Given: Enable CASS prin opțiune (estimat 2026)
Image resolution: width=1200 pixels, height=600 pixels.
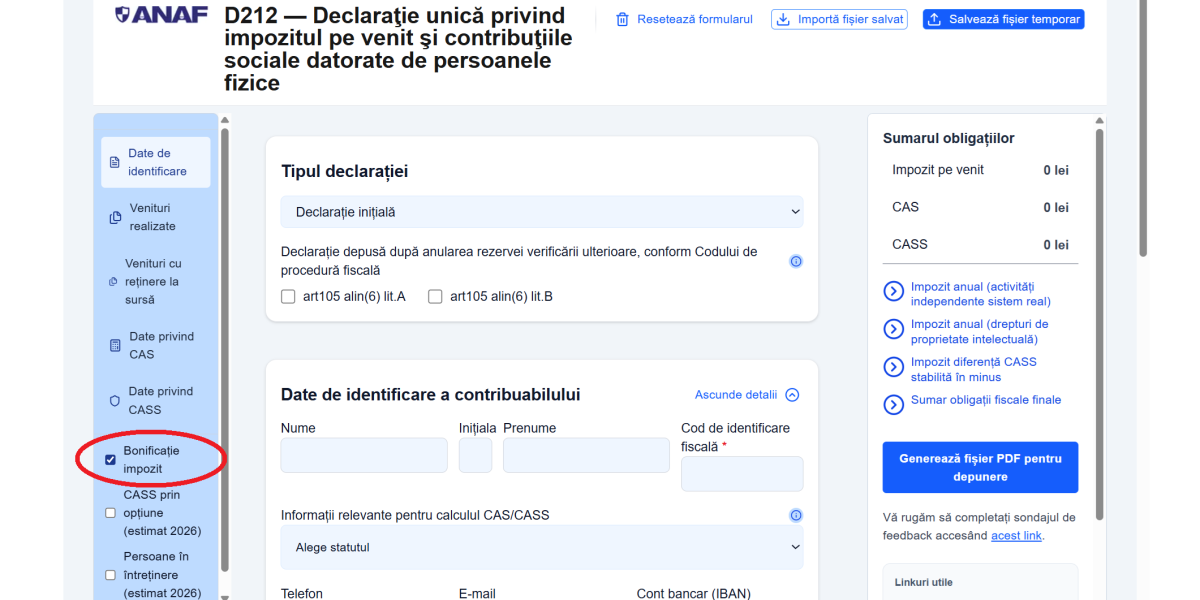Looking at the screenshot, I should pos(110,513).
